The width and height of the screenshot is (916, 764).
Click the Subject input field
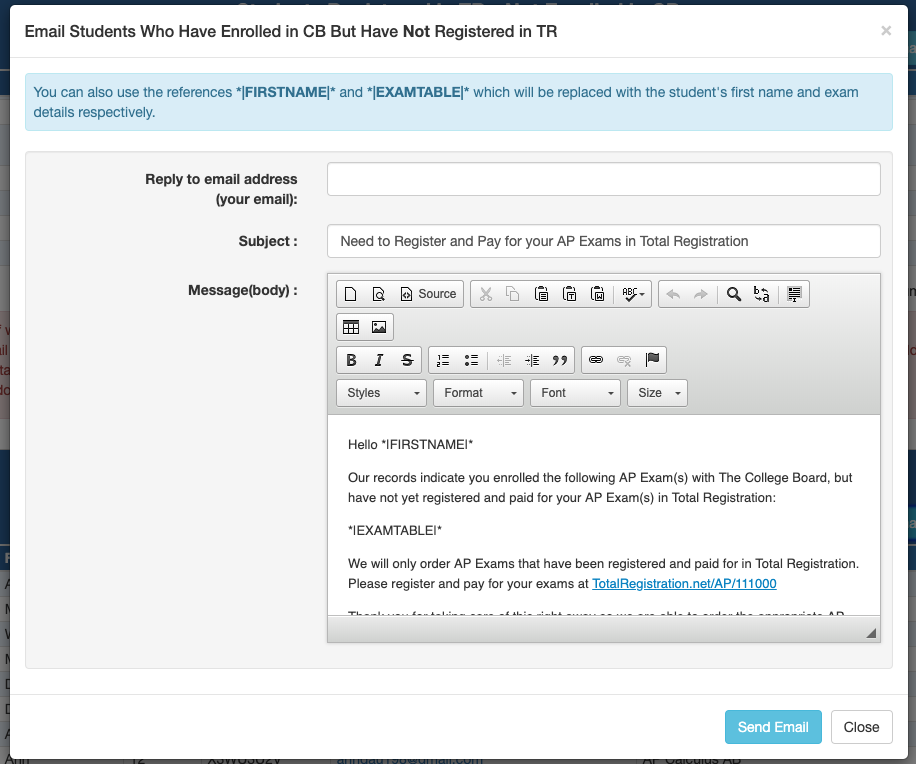(x=603, y=241)
